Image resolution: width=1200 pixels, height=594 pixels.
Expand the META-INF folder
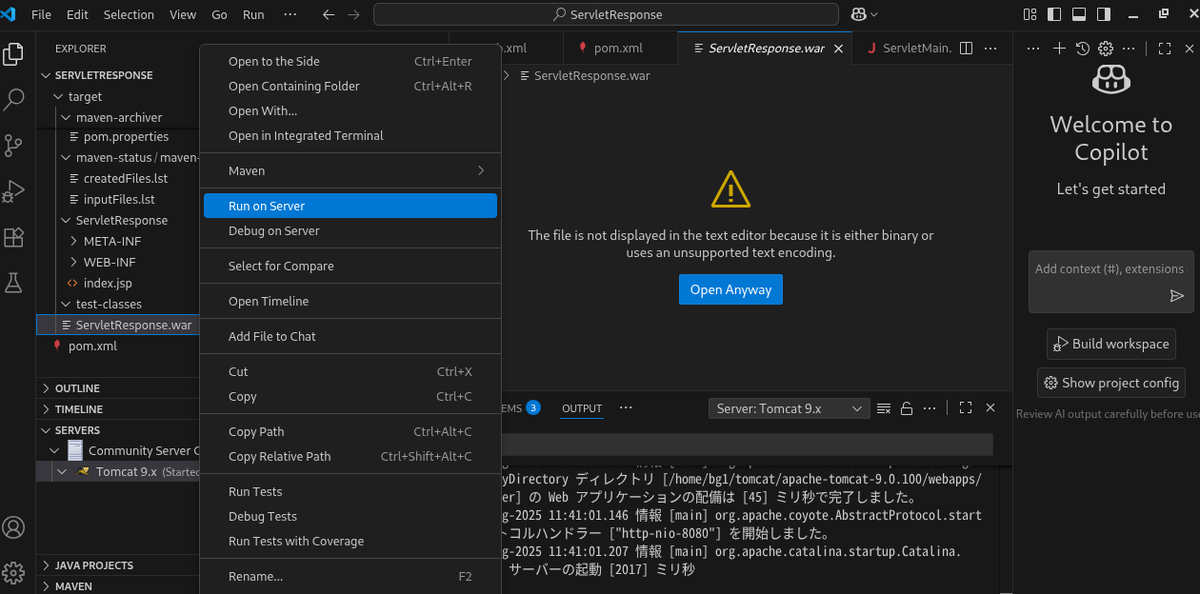(x=75, y=241)
